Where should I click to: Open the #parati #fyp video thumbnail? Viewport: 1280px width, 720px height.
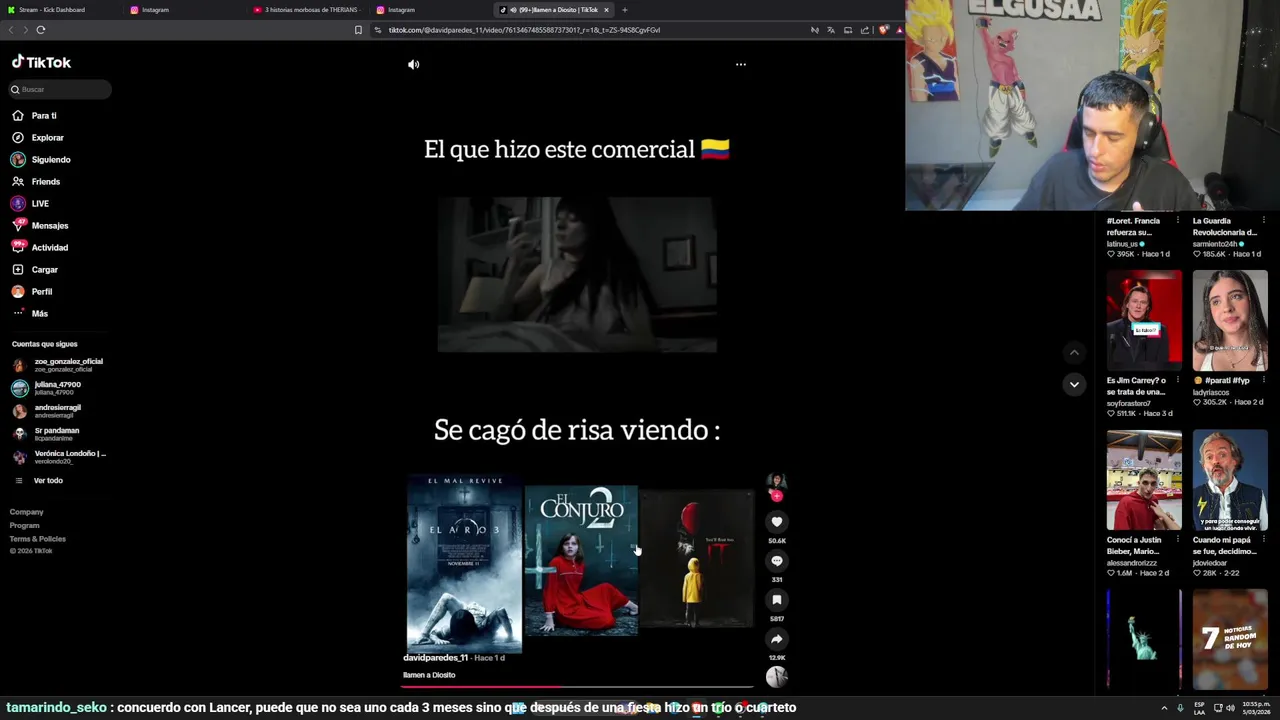pos(1230,320)
